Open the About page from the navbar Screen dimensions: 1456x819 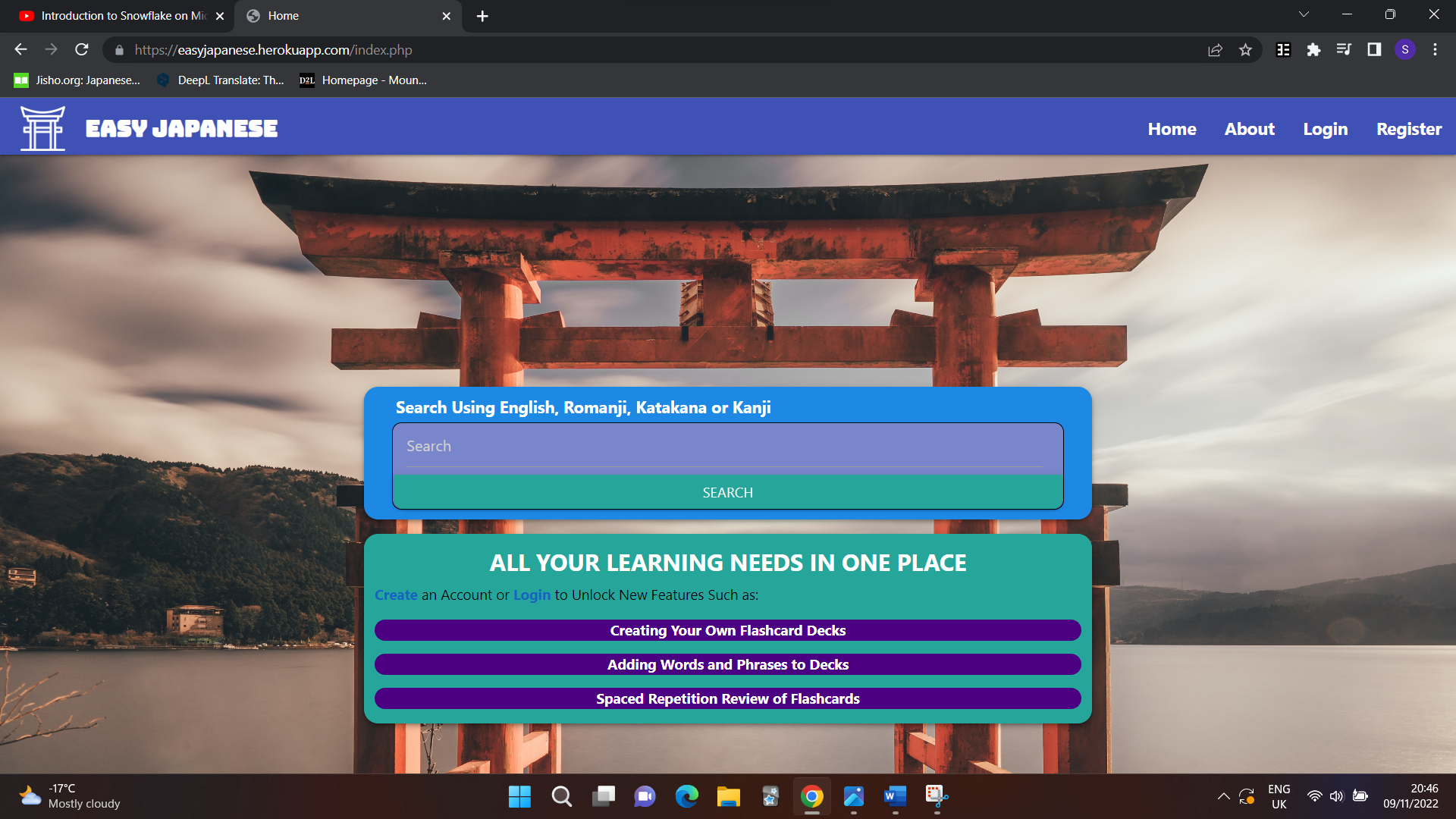tap(1249, 129)
